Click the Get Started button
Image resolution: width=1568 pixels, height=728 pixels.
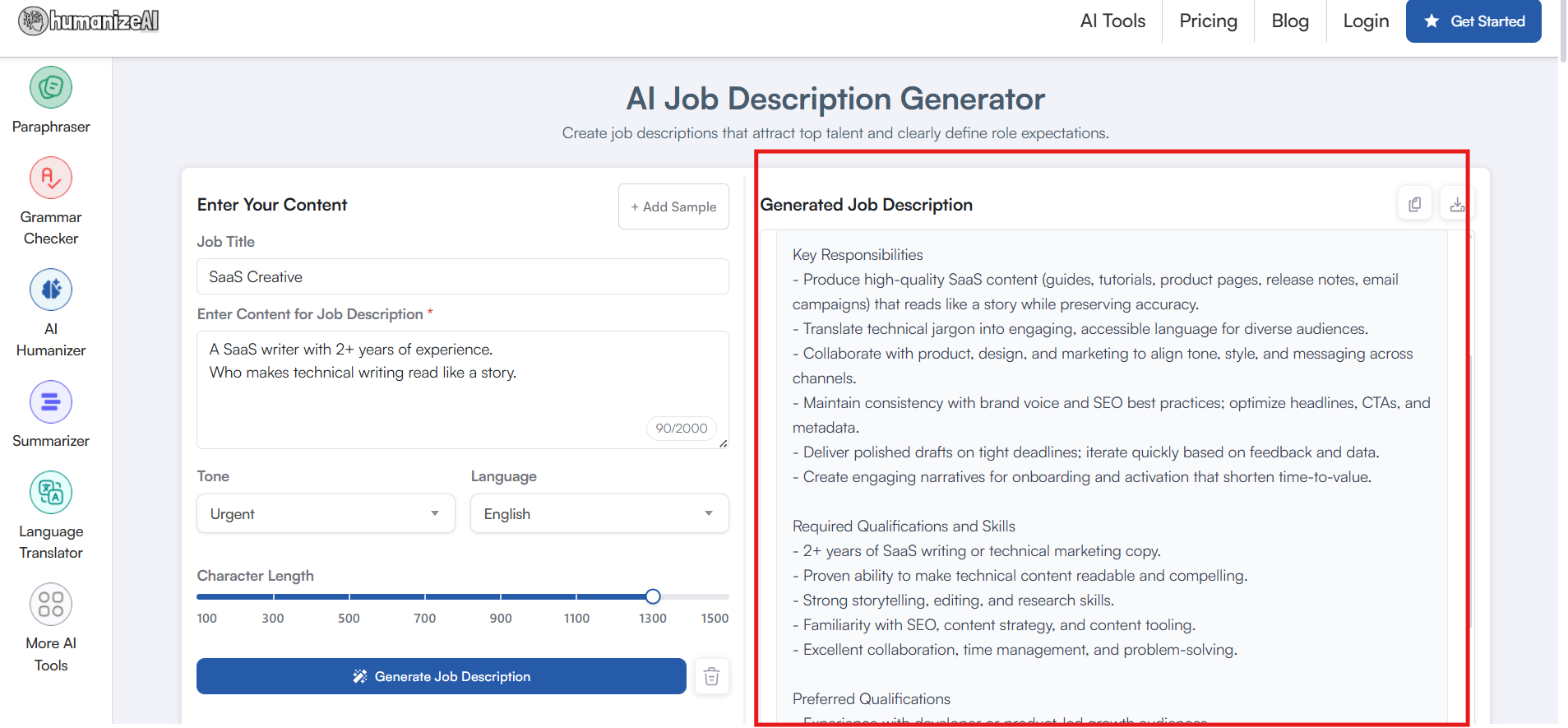(1473, 21)
